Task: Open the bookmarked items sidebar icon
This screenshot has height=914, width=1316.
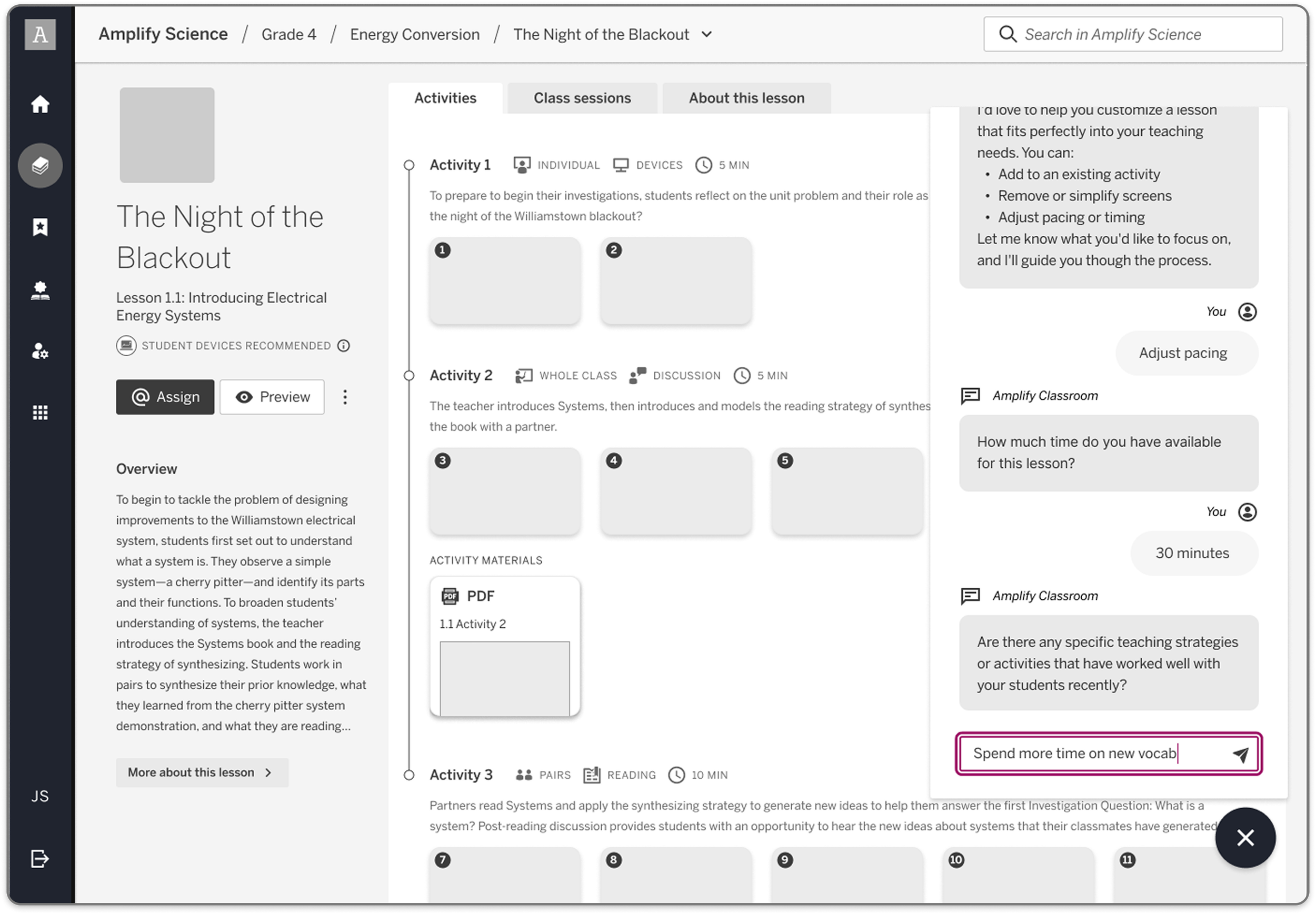Action: pos(40,227)
